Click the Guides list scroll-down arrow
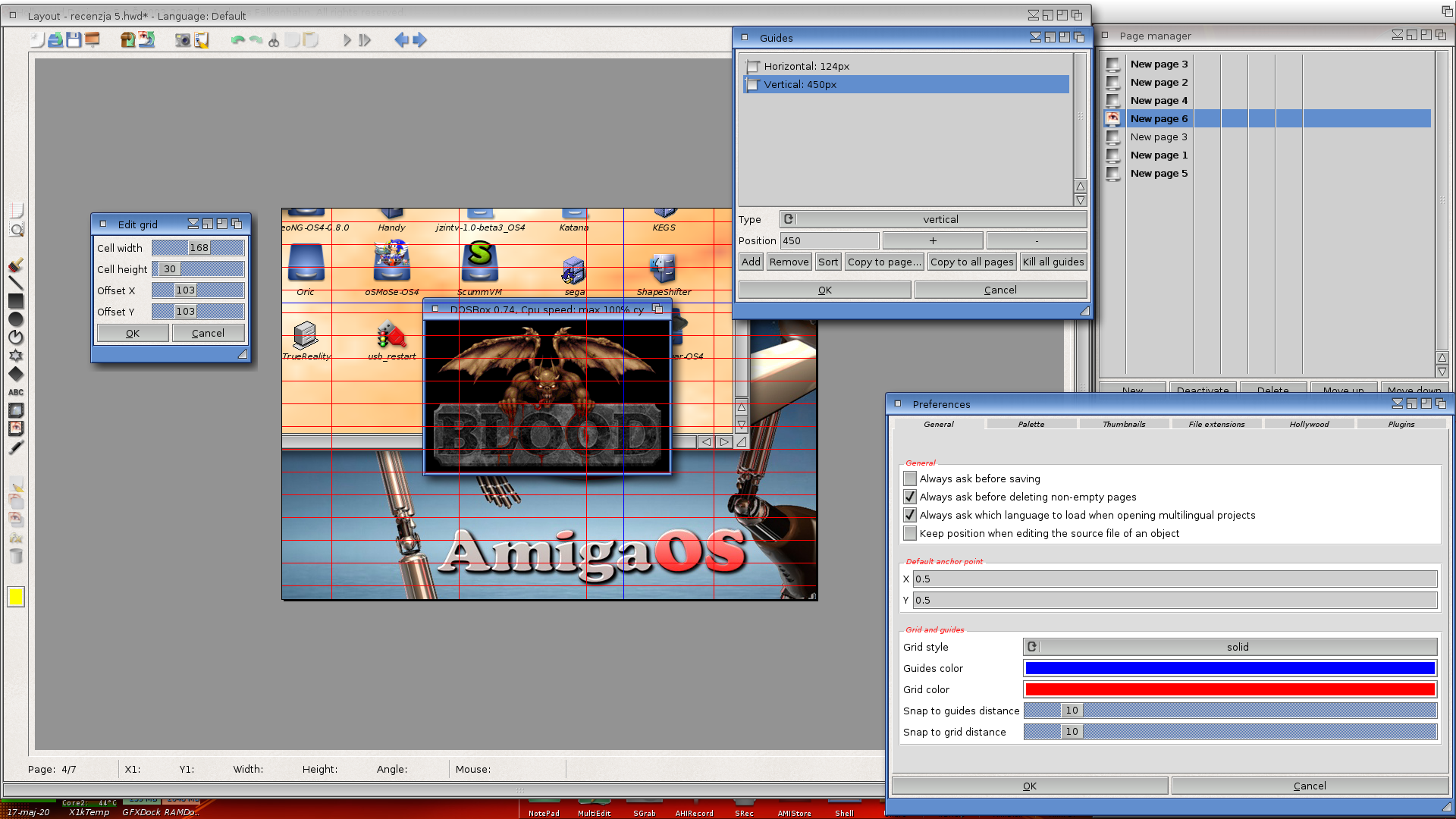The width and height of the screenshot is (1456, 819). [x=1081, y=200]
